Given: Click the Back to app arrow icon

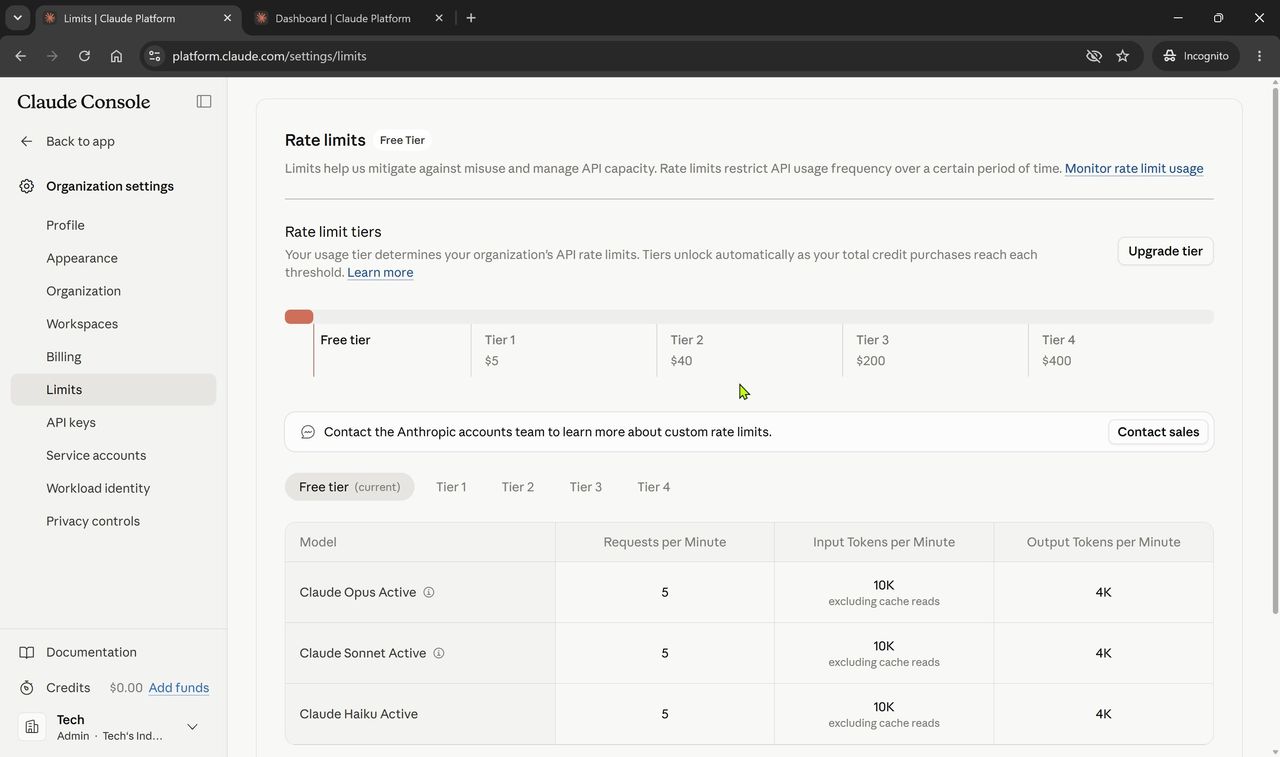Looking at the screenshot, I should pos(26,141).
